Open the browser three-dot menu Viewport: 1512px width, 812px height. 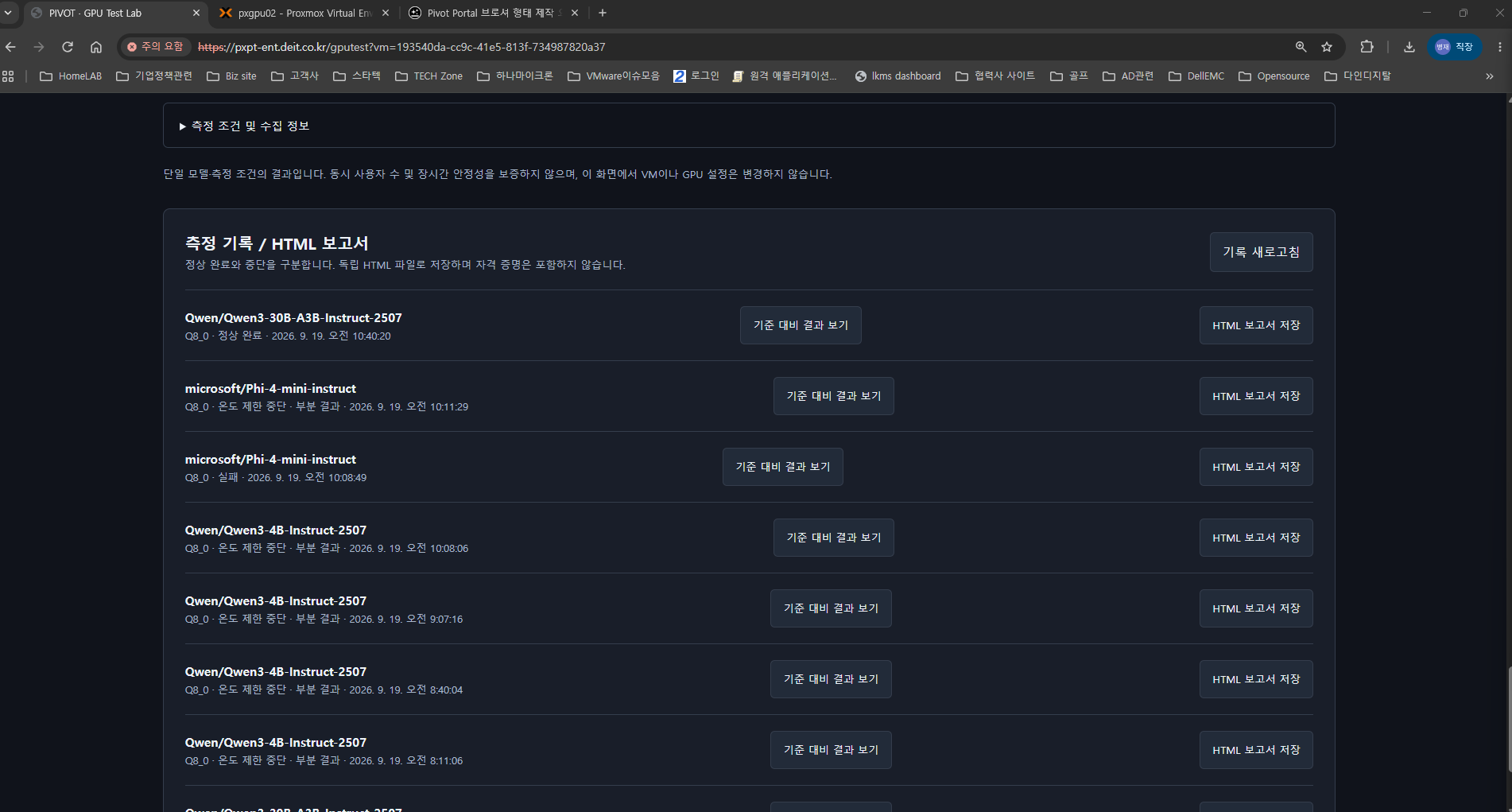1500,47
